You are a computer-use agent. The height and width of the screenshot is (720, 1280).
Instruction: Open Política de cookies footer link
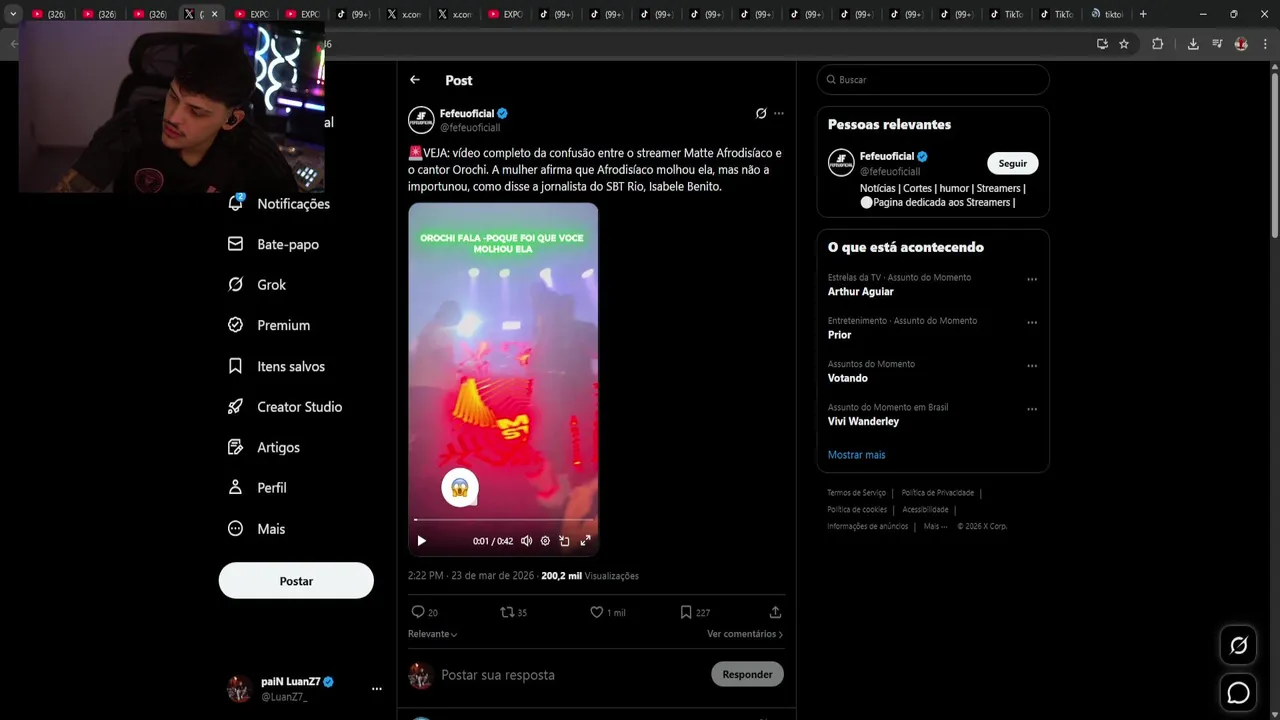(857, 510)
